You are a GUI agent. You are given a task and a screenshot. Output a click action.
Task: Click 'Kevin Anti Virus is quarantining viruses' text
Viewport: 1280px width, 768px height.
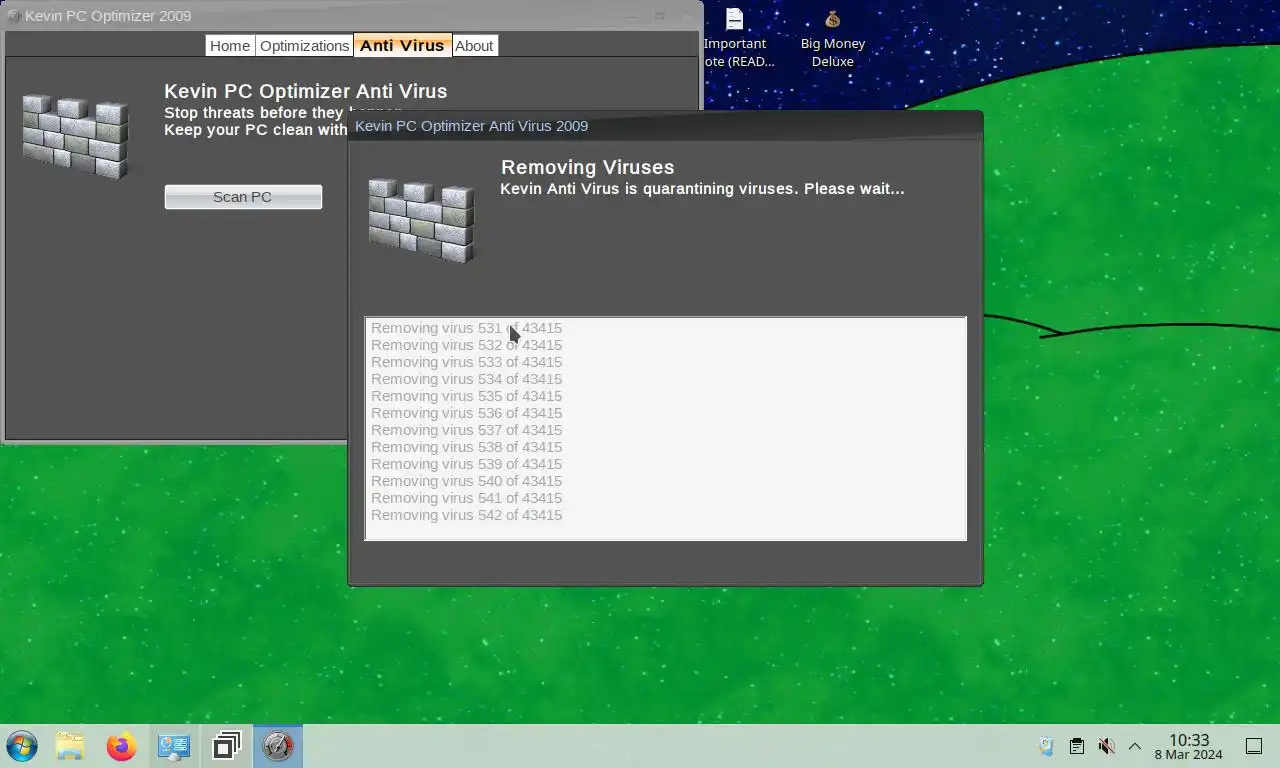pos(702,188)
